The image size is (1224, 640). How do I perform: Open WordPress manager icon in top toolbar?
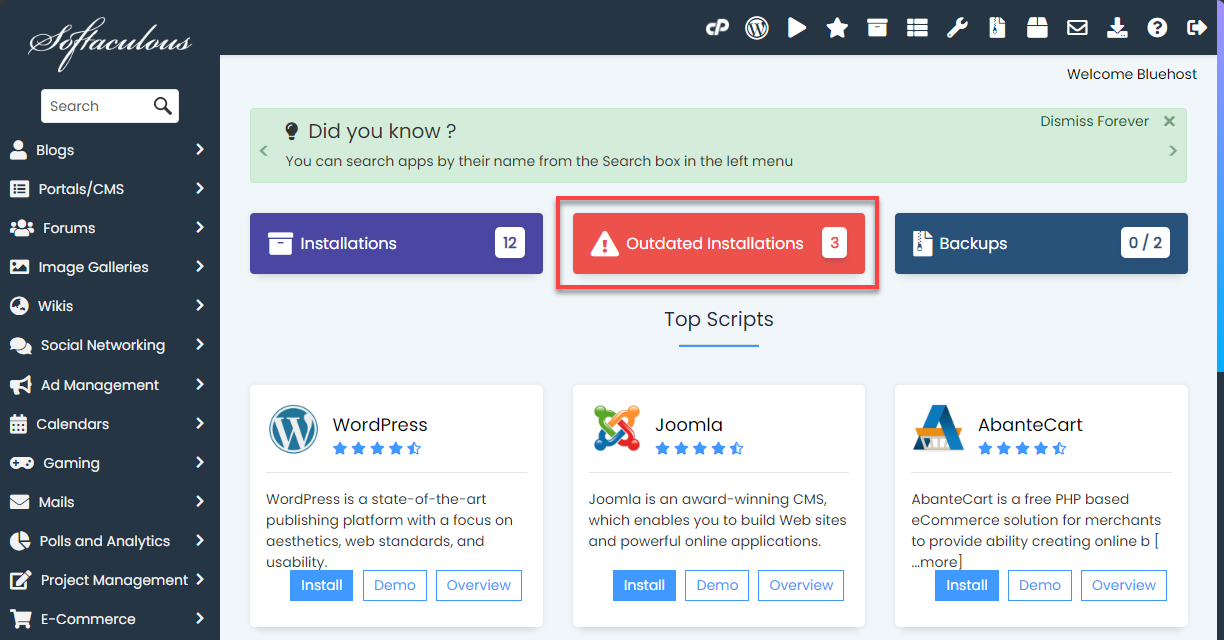click(x=757, y=28)
